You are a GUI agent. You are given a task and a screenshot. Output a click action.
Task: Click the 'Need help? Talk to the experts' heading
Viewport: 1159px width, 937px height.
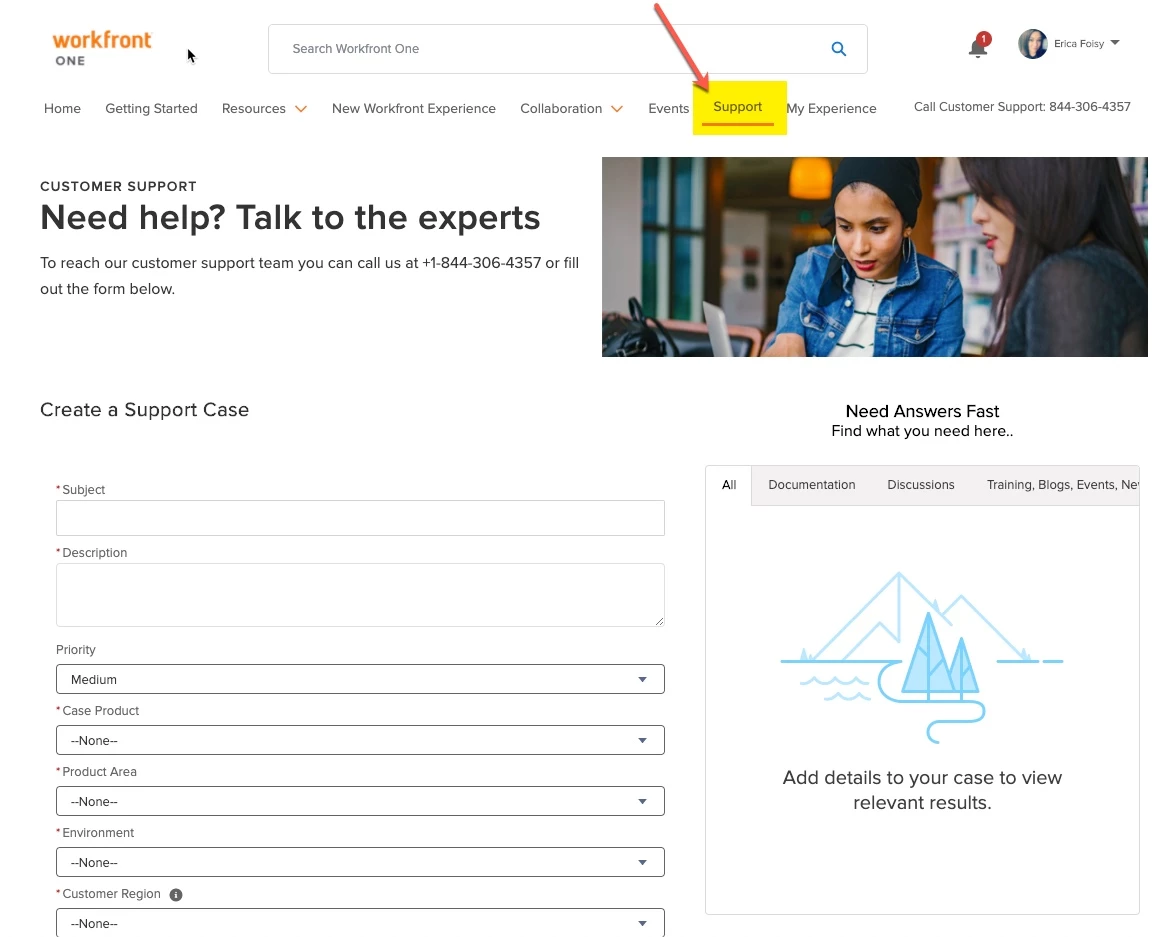coord(290,218)
